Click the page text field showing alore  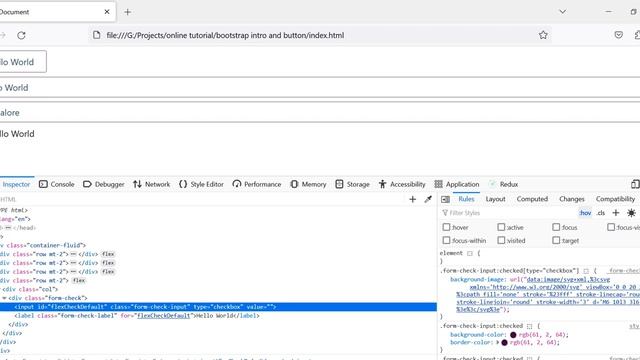[x=320, y=112]
